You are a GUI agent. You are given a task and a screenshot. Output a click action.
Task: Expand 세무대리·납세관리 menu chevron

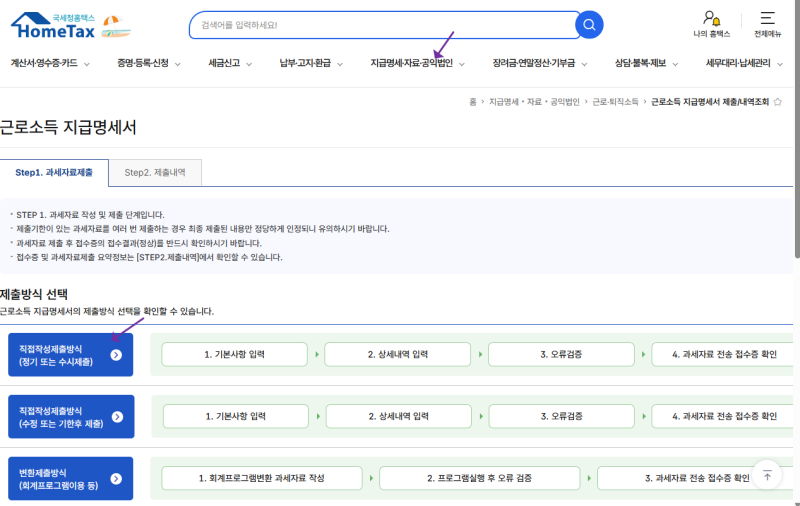(780, 64)
